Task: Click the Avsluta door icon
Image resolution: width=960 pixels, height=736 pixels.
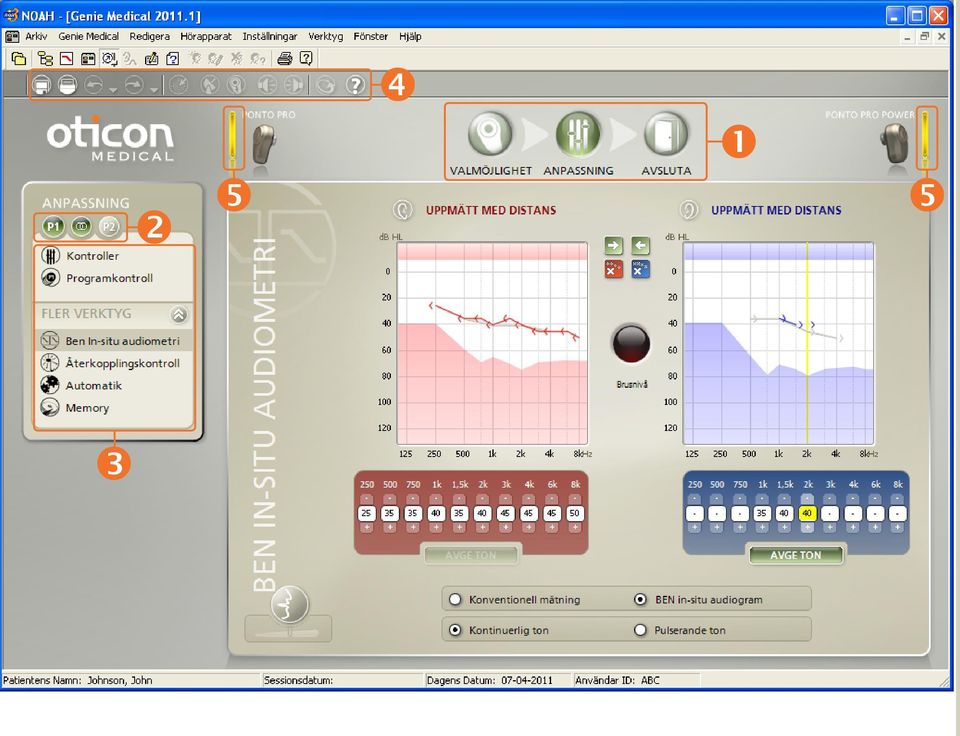Action: (666, 133)
